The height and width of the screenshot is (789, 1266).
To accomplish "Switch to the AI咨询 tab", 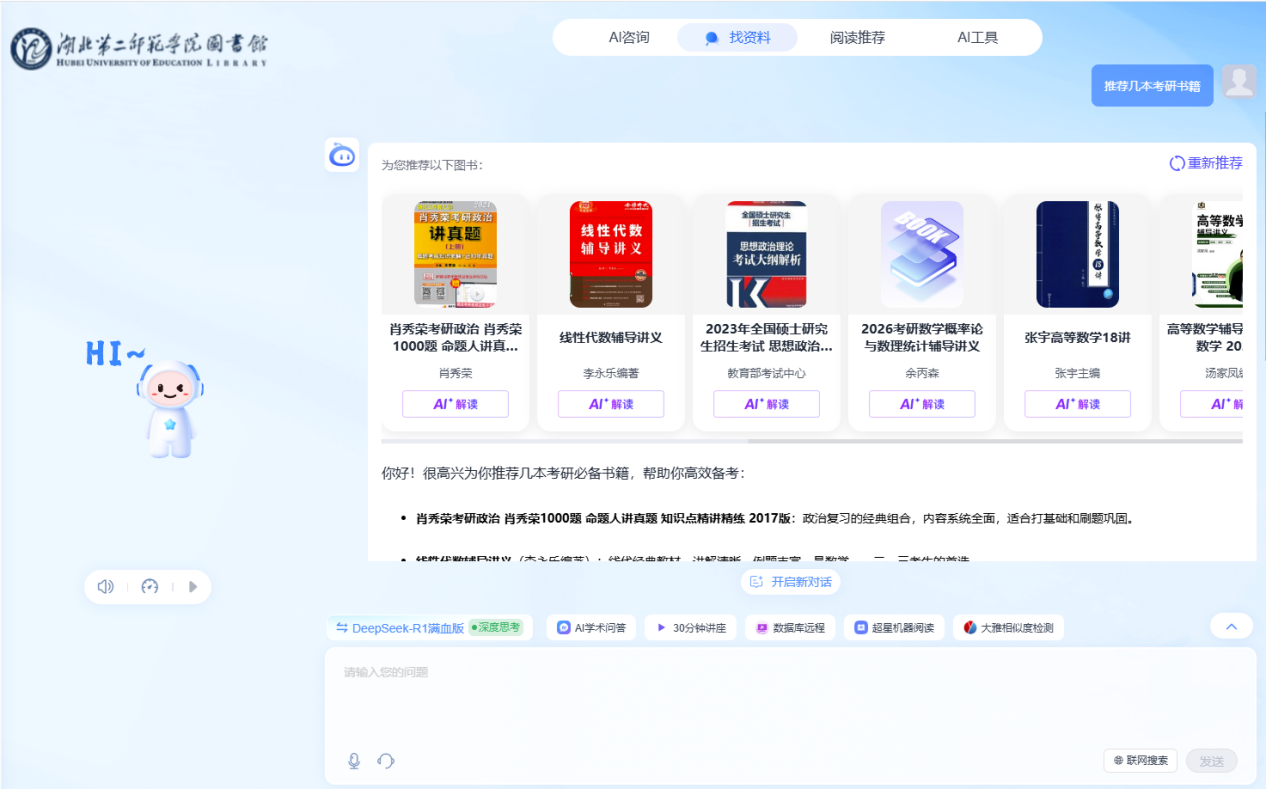I will pos(629,38).
